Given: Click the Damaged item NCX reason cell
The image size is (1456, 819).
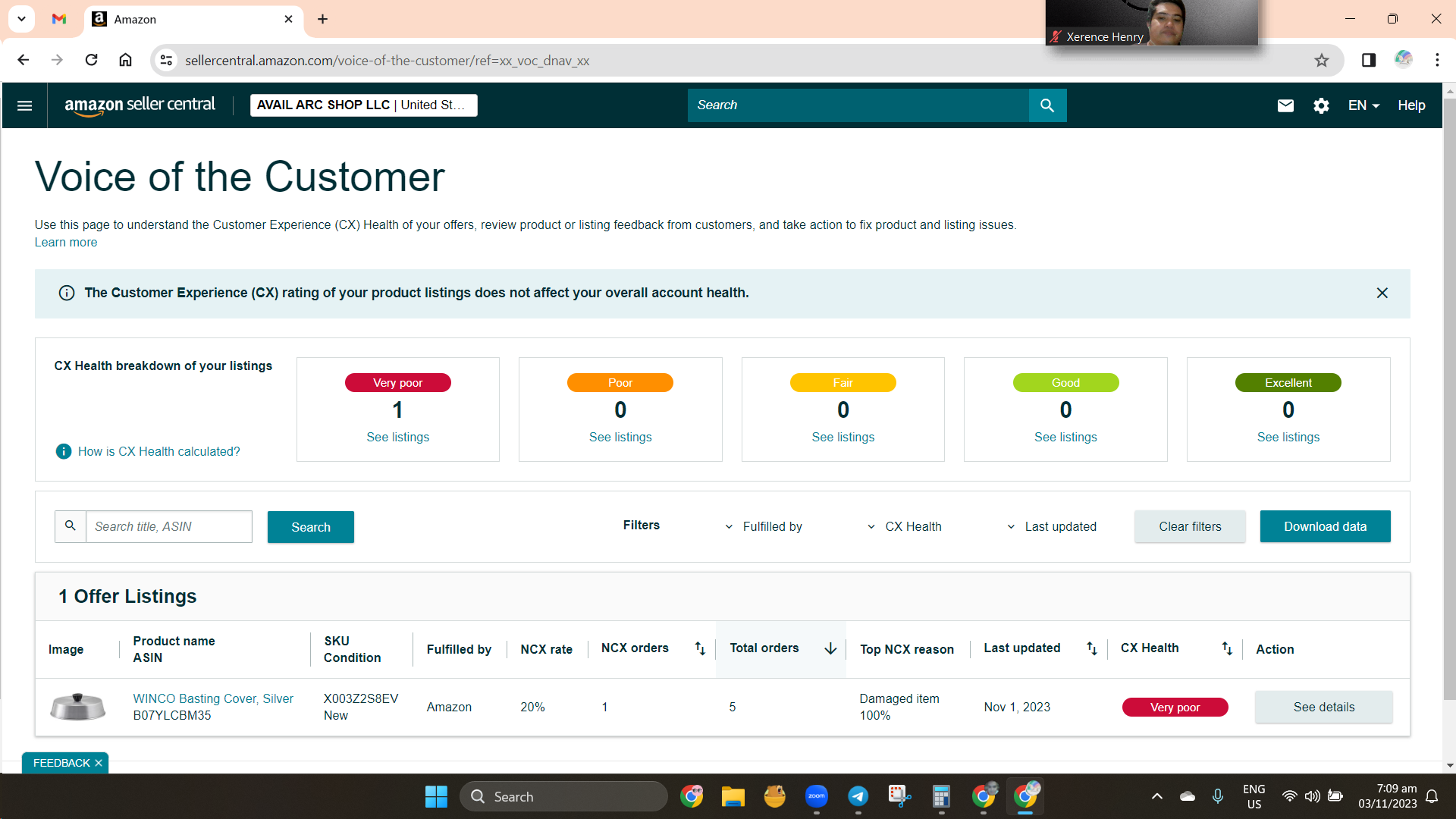Looking at the screenshot, I should [899, 707].
